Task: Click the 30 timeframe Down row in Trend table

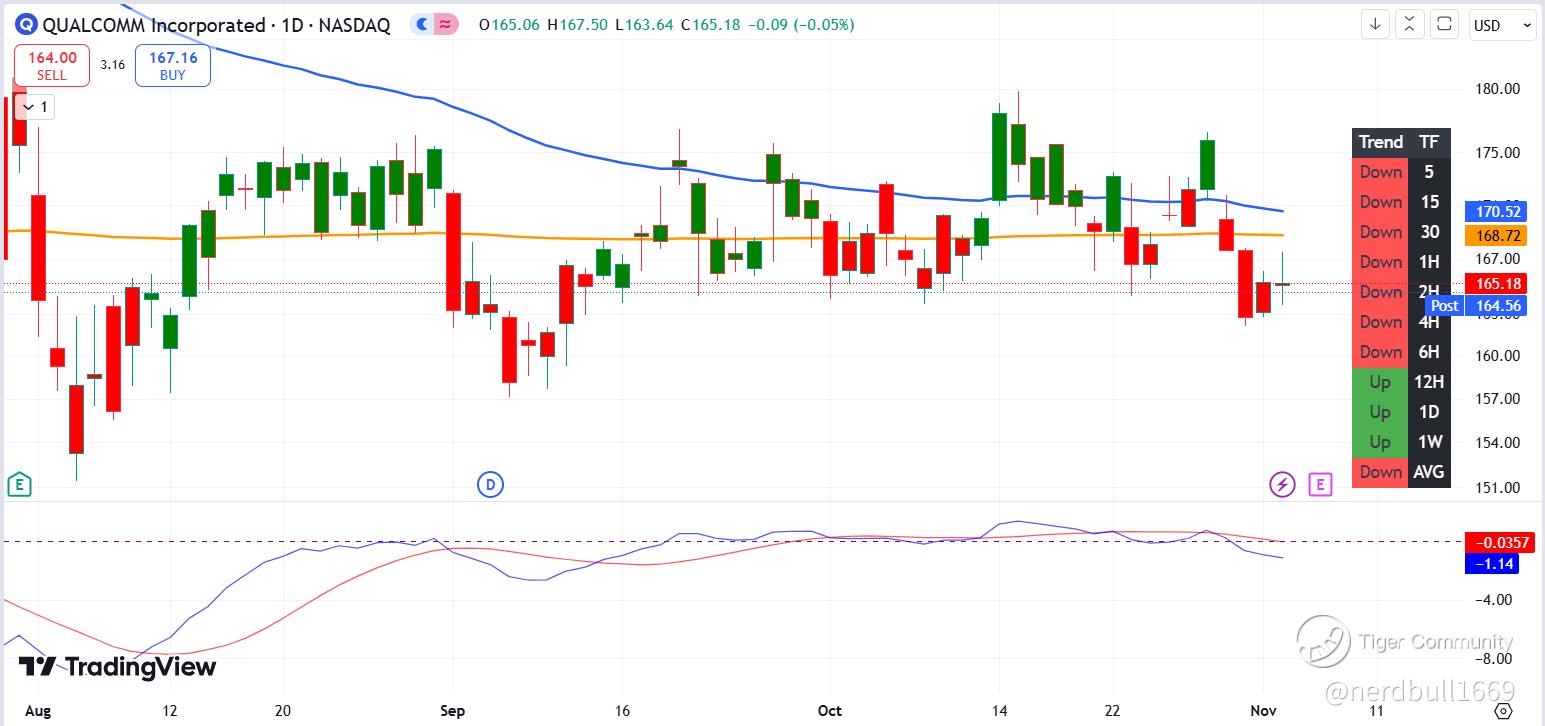Action: pos(1401,232)
